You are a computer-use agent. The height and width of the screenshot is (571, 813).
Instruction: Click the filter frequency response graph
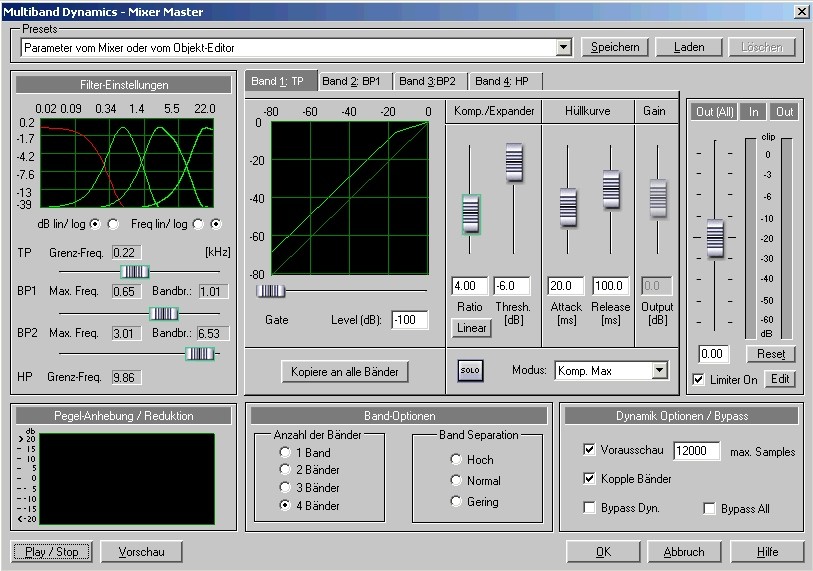[x=127, y=163]
